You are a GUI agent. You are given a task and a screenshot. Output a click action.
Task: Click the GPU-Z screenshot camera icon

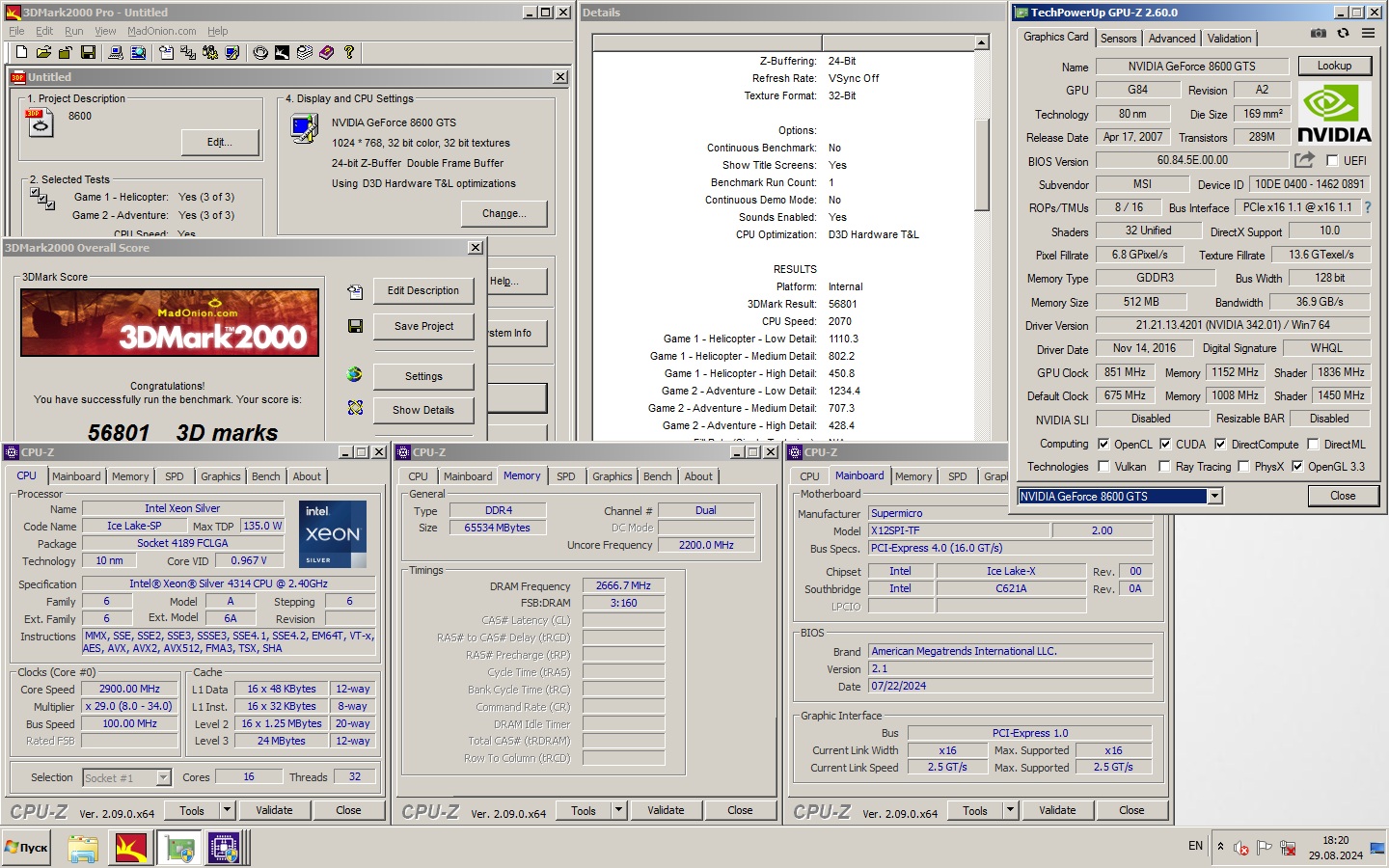coord(1319,34)
